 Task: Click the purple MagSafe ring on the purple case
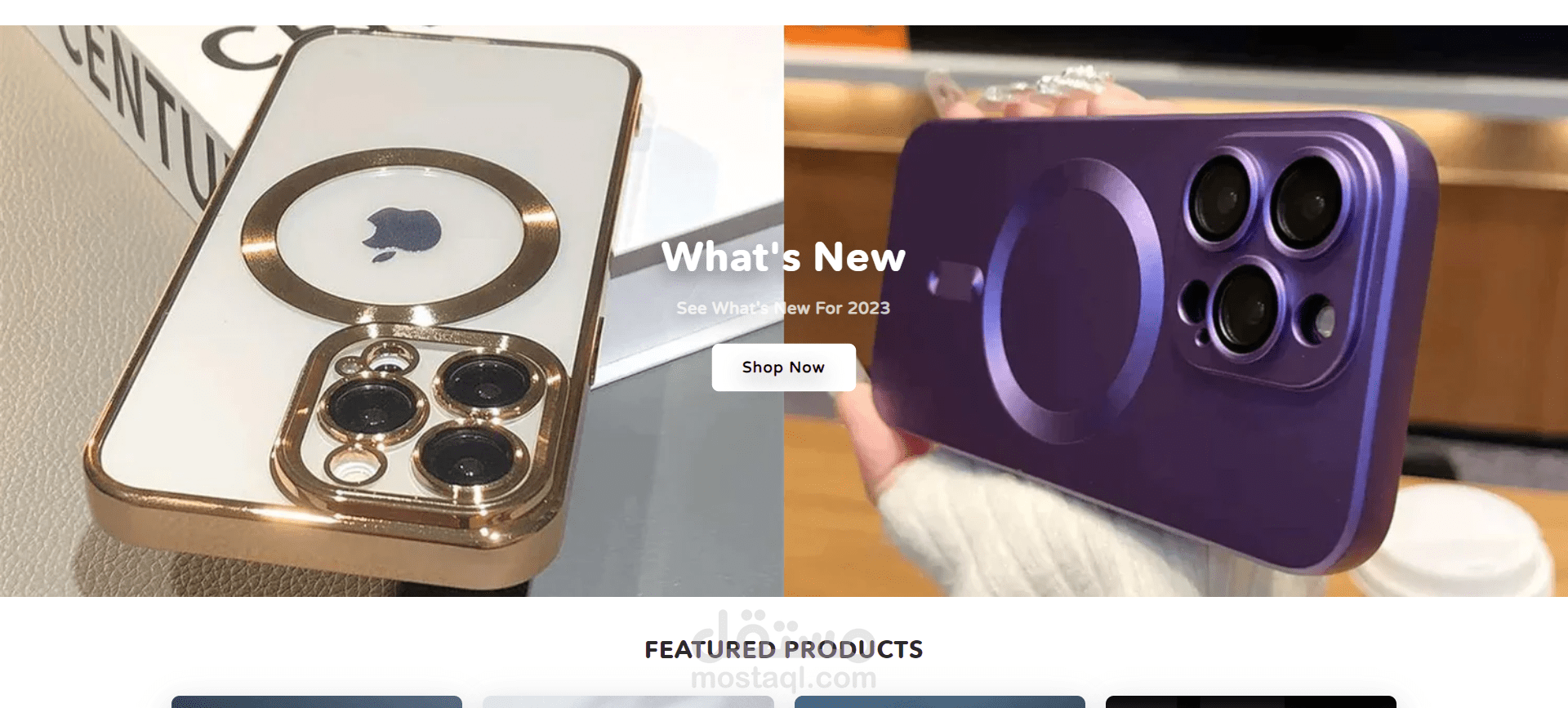(1074, 298)
